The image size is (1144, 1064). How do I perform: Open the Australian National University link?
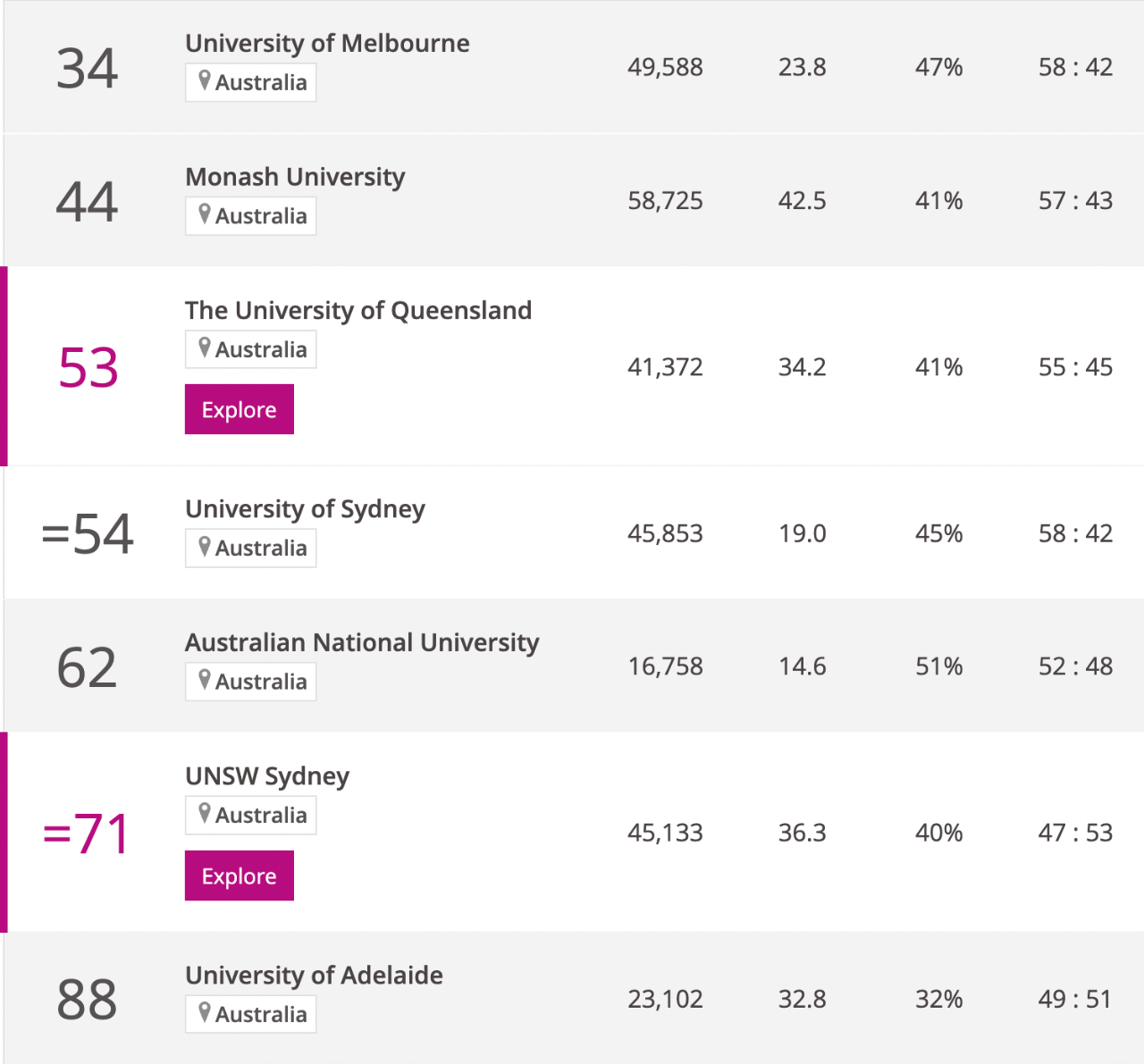pos(362,642)
